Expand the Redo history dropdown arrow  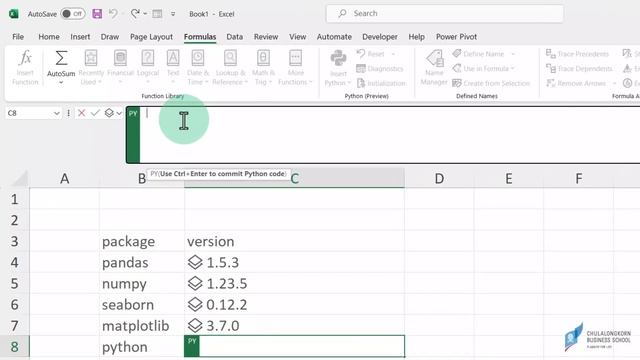click(x=145, y=14)
